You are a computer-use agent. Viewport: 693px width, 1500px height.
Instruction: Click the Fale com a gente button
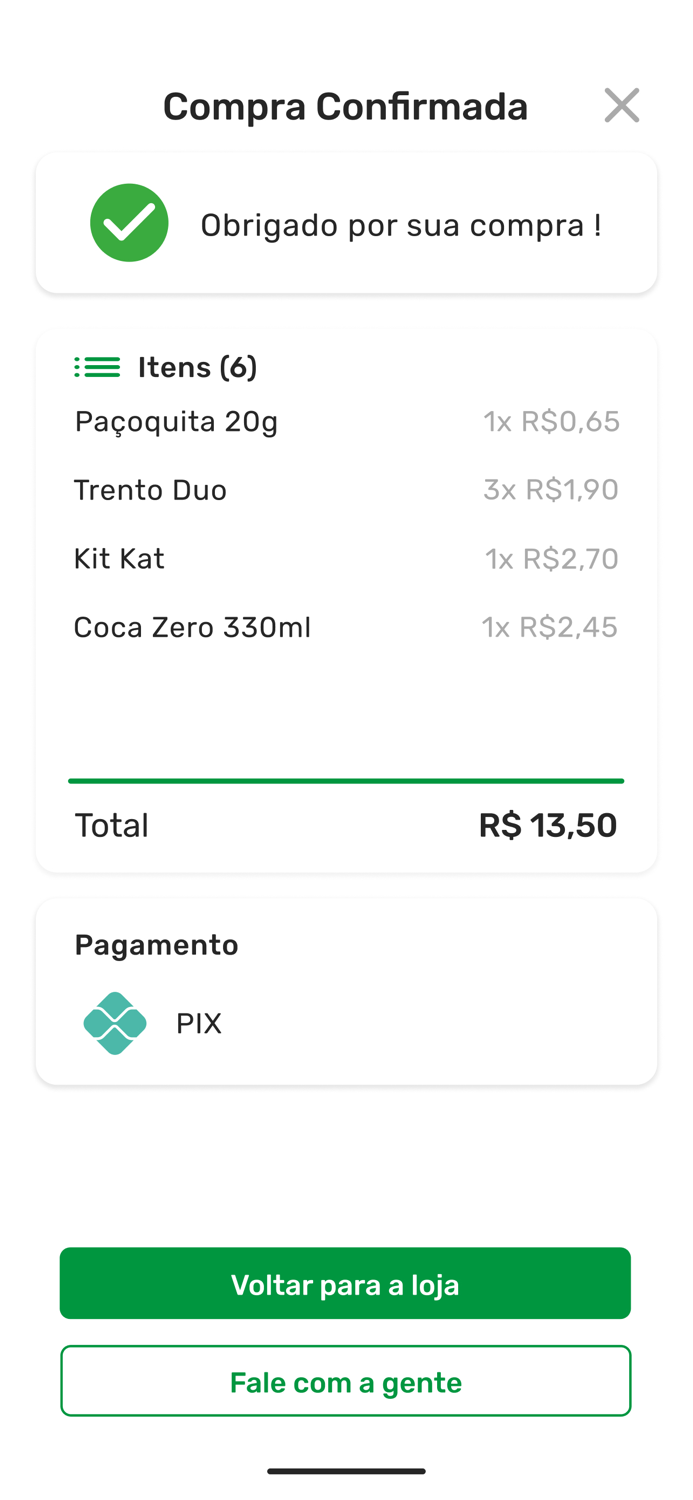click(x=346, y=1381)
